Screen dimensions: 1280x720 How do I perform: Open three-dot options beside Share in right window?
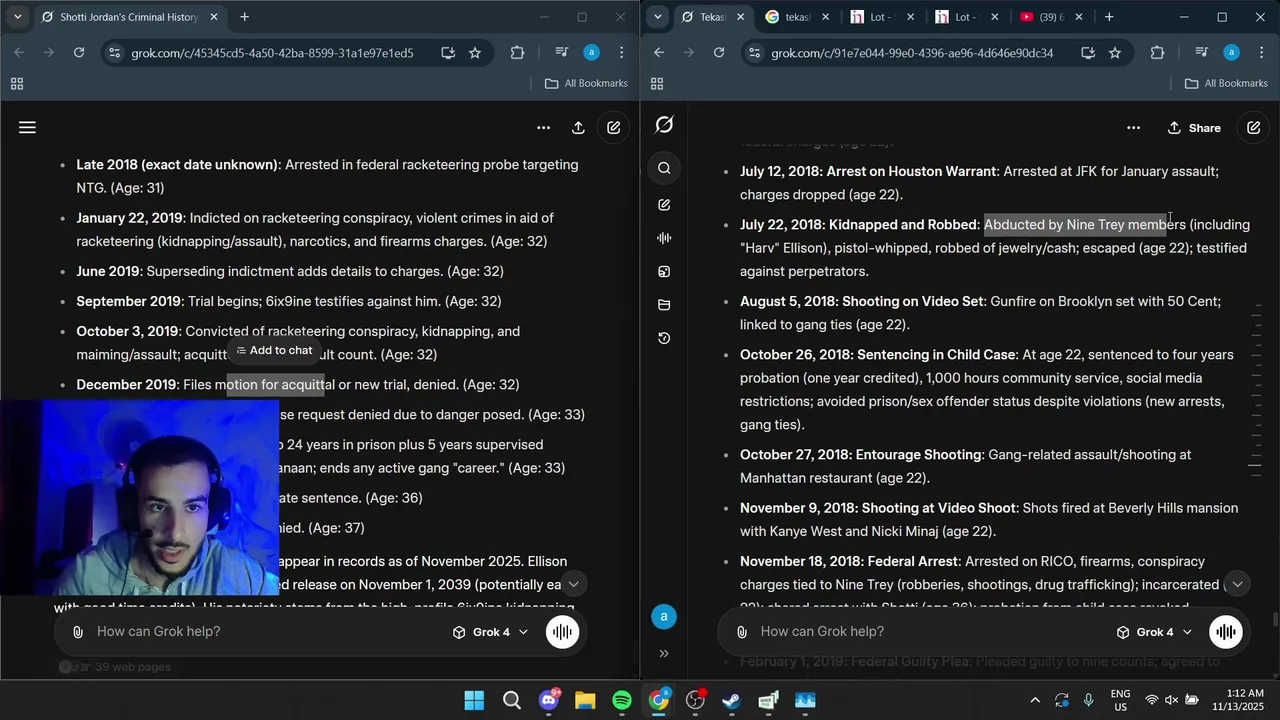(1133, 128)
